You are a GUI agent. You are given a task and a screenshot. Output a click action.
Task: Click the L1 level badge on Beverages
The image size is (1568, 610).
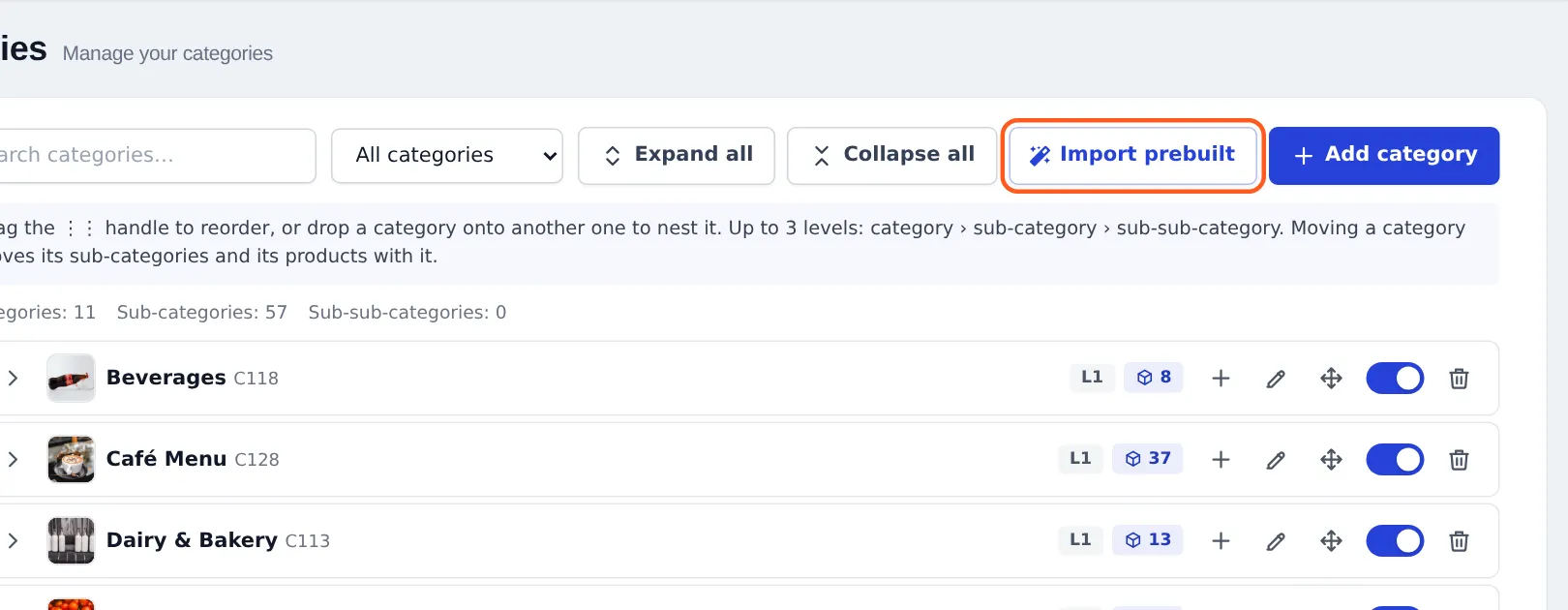(1092, 378)
